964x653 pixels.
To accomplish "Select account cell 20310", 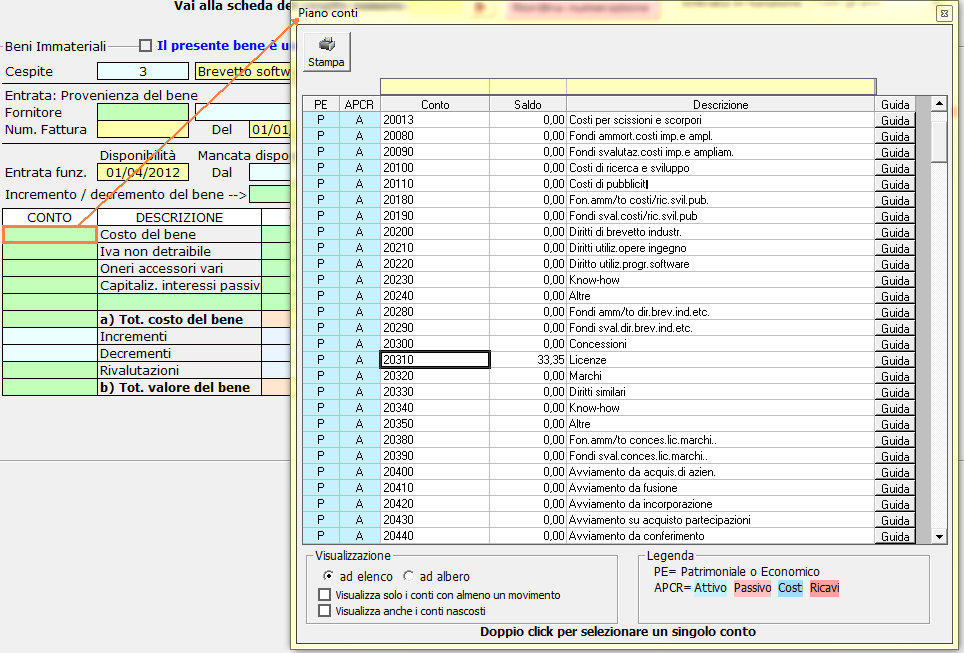I will click(x=435, y=360).
